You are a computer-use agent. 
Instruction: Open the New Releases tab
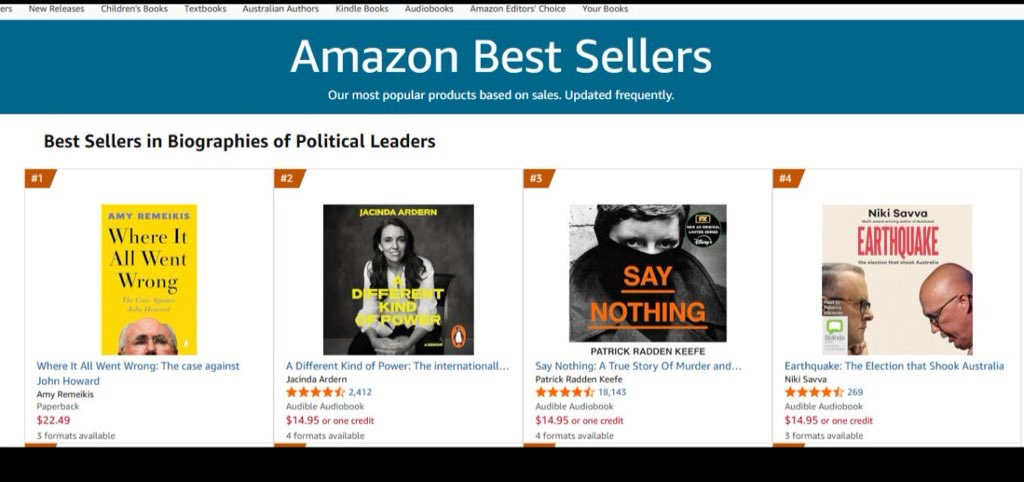tap(56, 9)
